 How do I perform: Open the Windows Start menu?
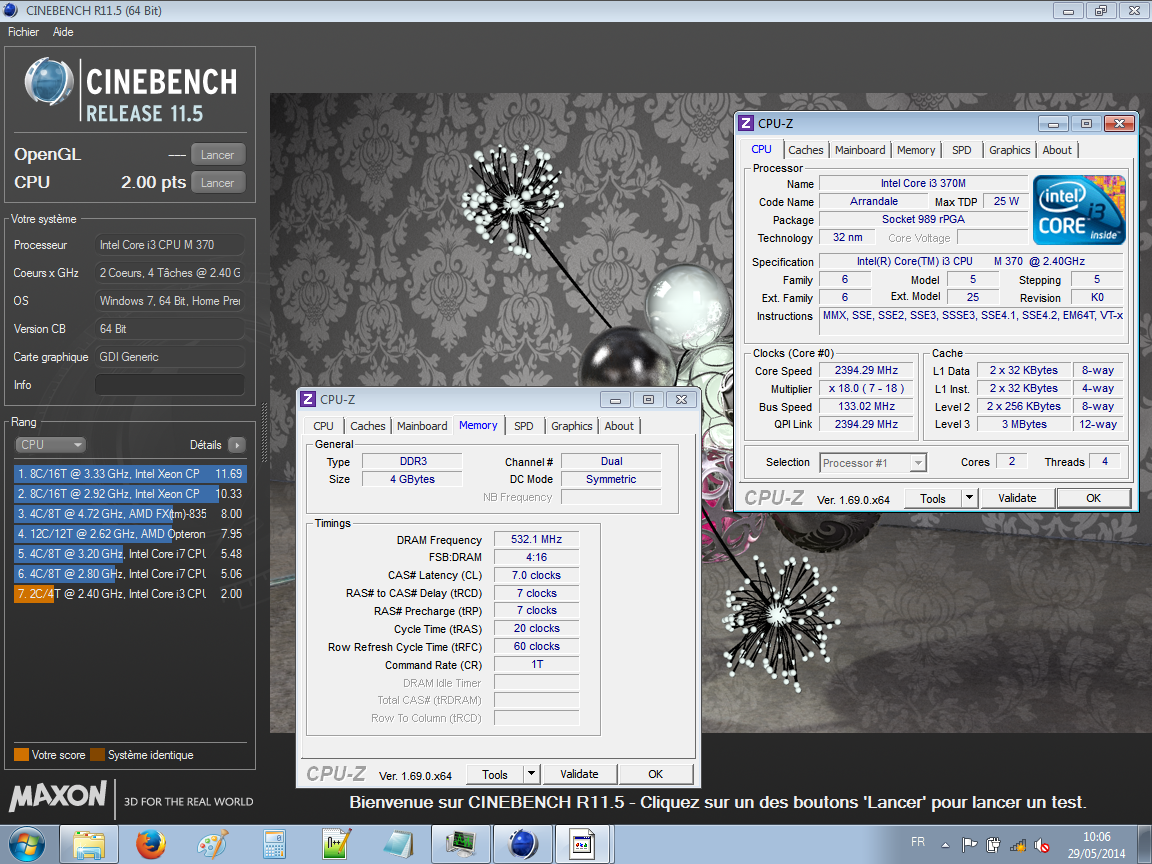pos(26,844)
